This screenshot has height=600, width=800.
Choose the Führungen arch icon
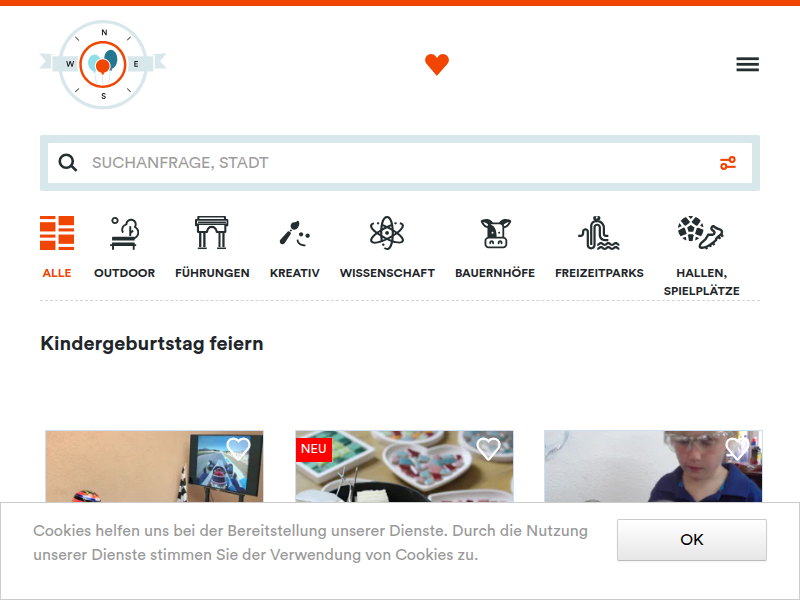212,233
